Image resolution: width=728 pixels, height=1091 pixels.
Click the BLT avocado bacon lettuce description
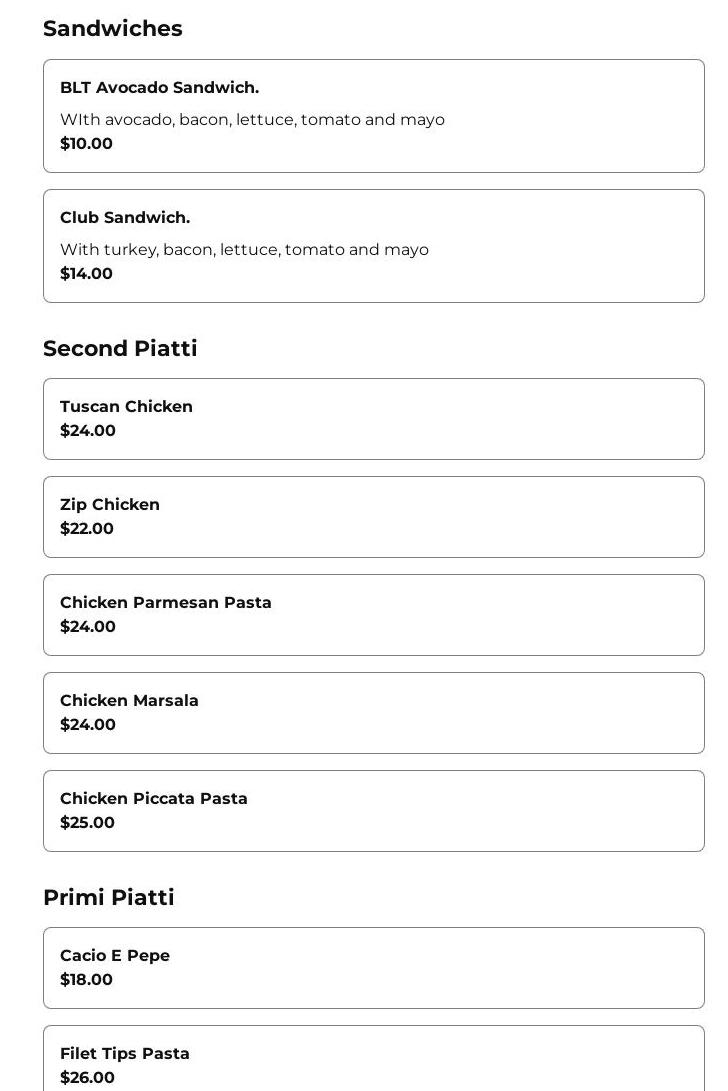coord(252,120)
